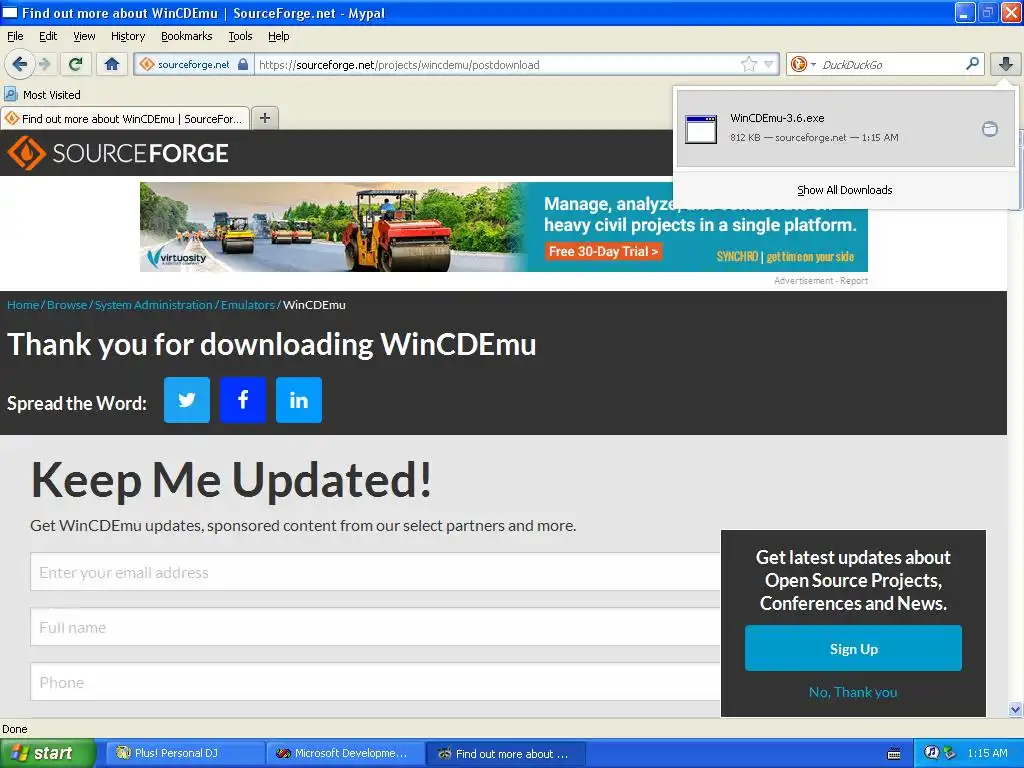Go back to the previous page
This screenshot has width=1024, height=768.
(19, 64)
